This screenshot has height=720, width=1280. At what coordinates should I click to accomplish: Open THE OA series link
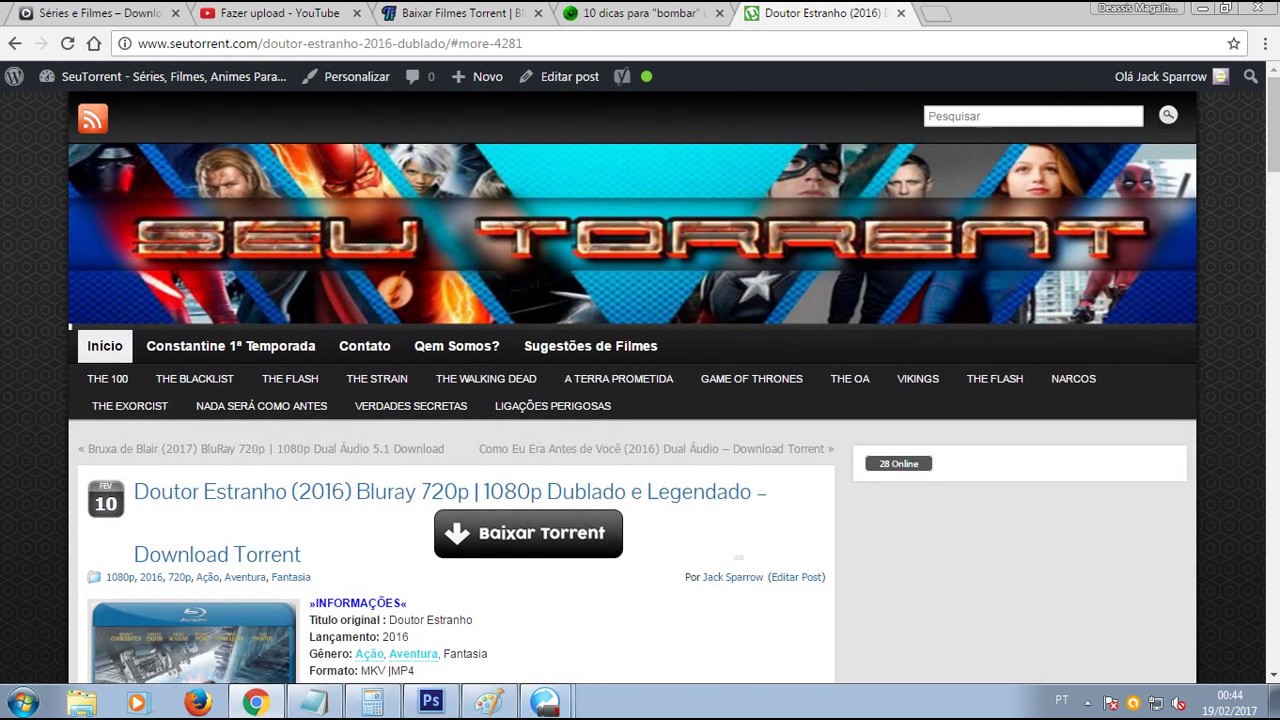[850, 379]
